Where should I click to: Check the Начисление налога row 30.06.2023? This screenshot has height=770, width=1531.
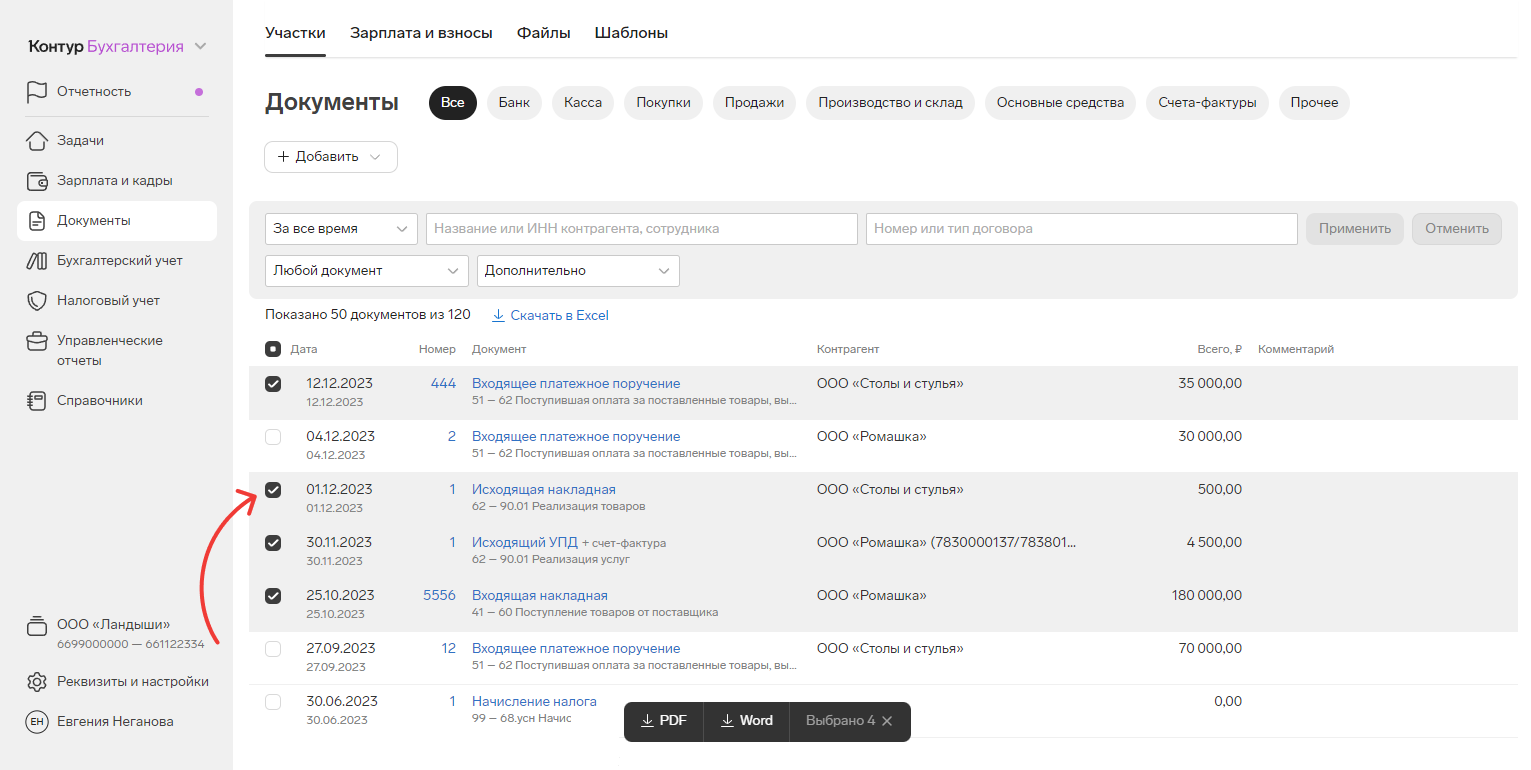pyautogui.click(x=273, y=702)
